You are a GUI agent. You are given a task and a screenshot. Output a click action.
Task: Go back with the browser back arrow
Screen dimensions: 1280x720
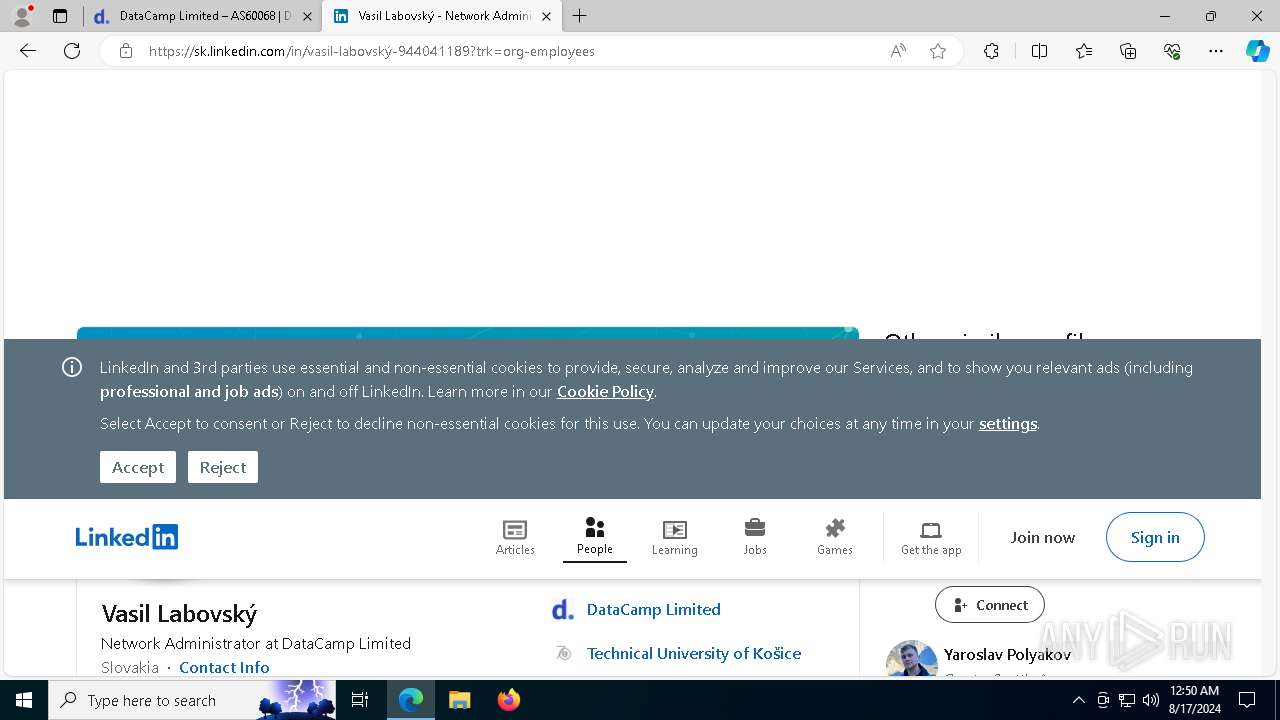28,51
